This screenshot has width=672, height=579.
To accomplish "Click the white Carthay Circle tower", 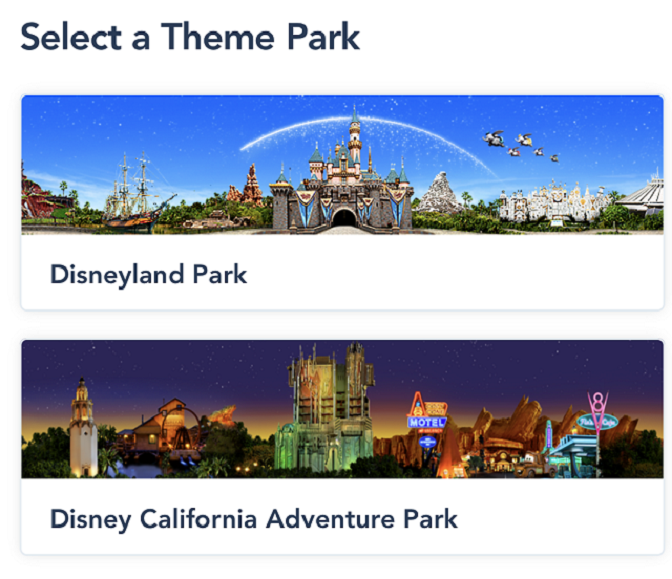I will pos(83,428).
